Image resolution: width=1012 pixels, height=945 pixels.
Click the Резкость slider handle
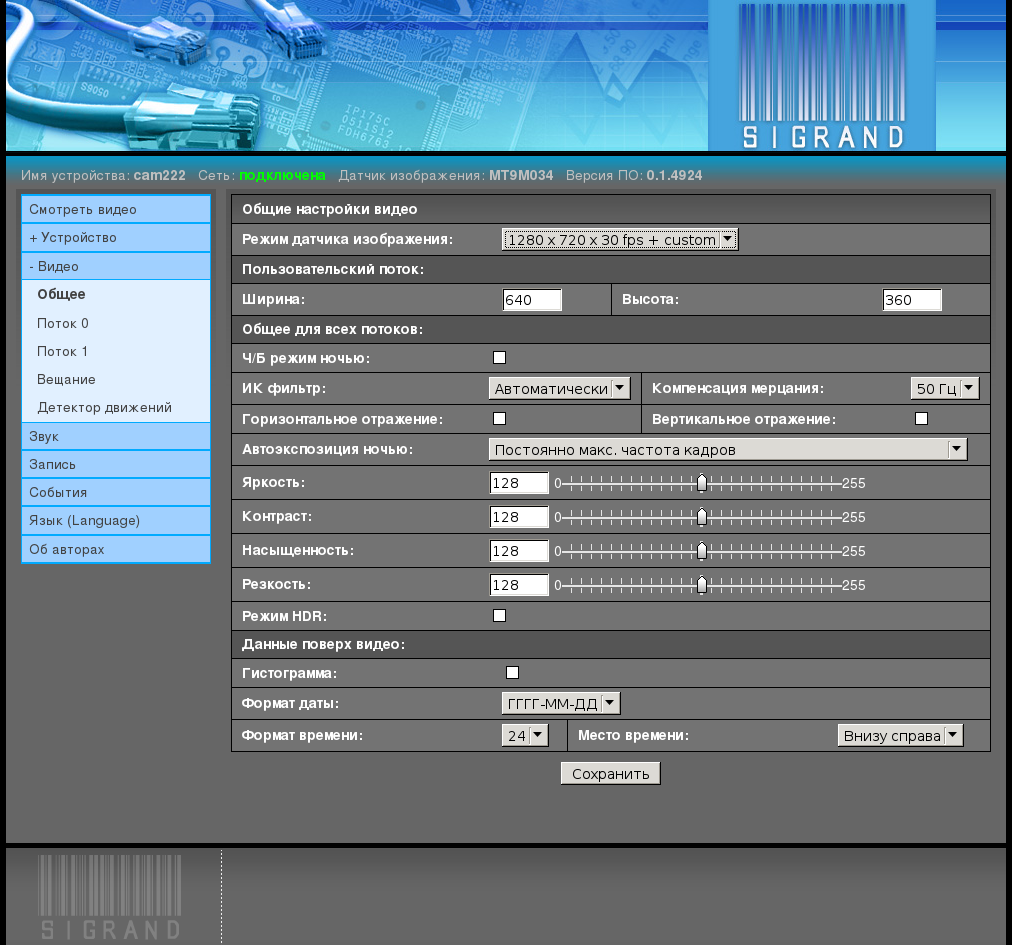click(x=702, y=585)
